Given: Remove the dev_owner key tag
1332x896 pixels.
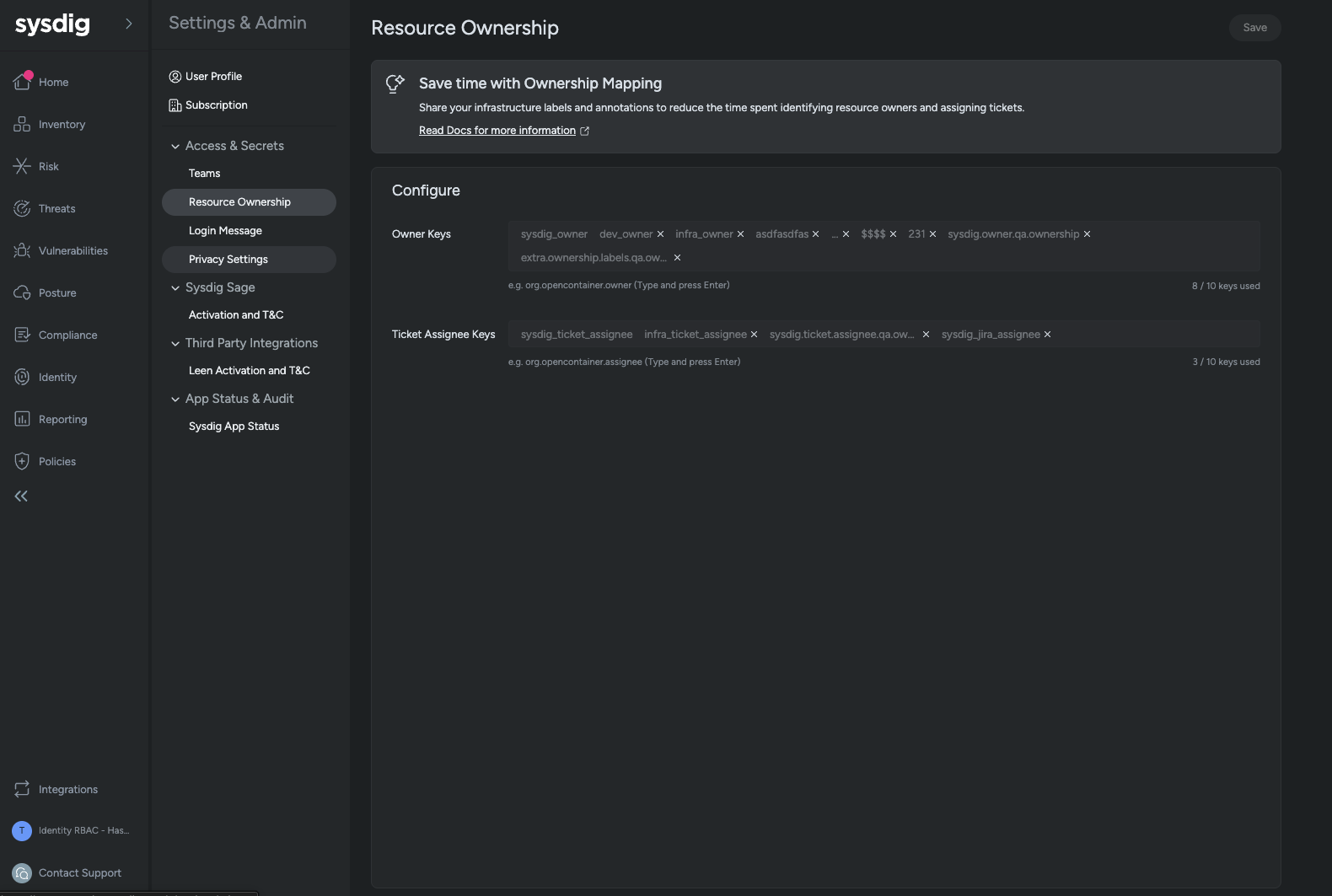Looking at the screenshot, I should click(660, 234).
